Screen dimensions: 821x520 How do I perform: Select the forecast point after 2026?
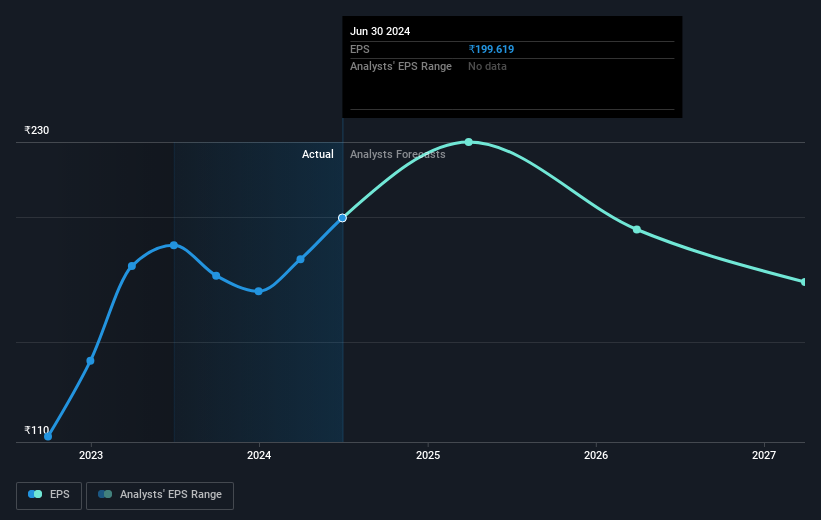click(x=637, y=229)
